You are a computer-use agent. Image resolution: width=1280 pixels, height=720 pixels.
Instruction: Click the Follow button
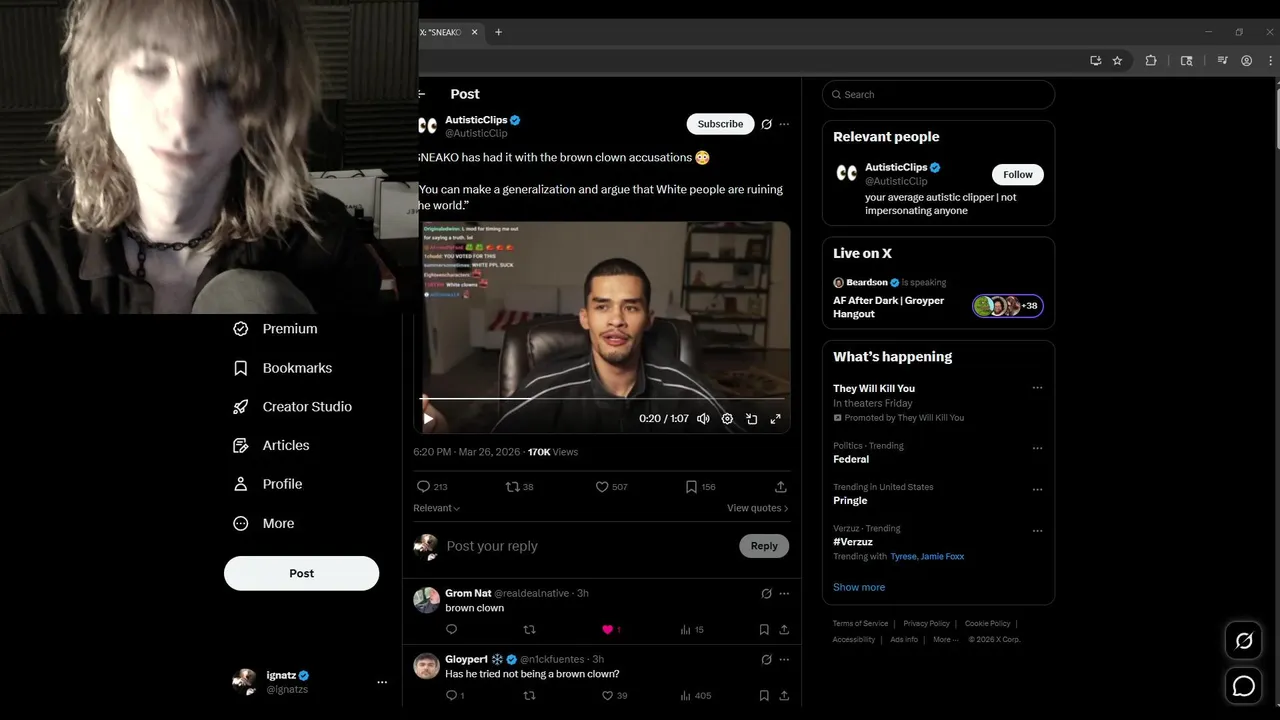click(x=1018, y=175)
